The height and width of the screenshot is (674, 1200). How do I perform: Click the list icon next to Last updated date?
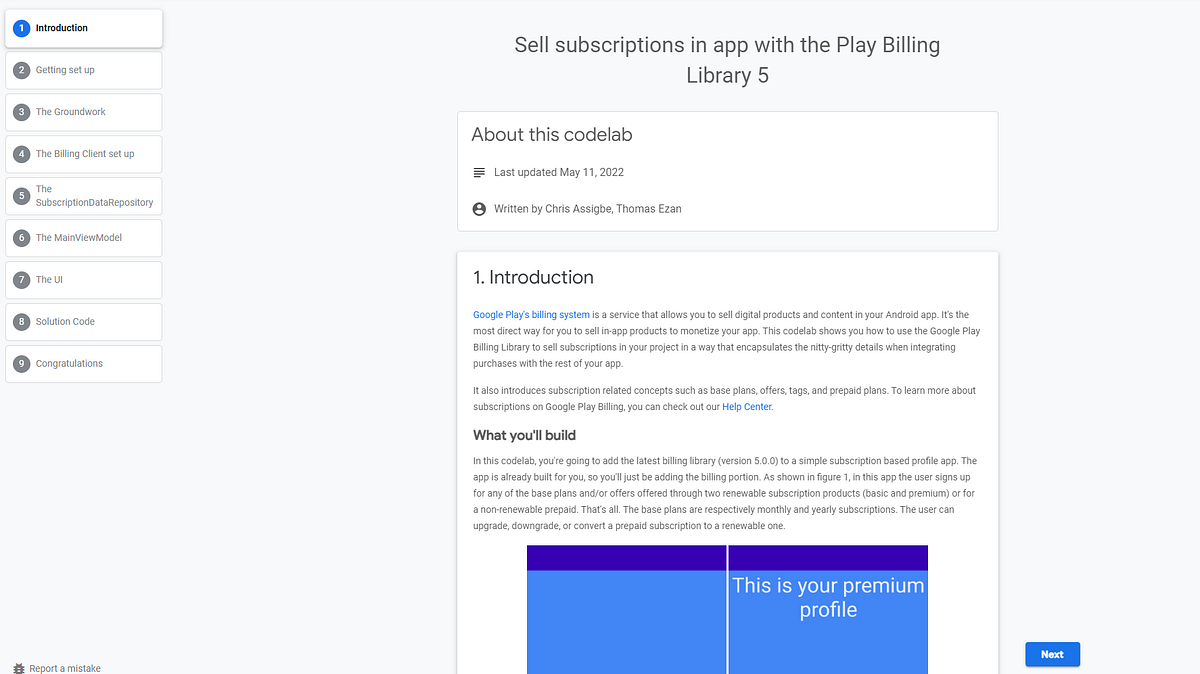[479, 172]
